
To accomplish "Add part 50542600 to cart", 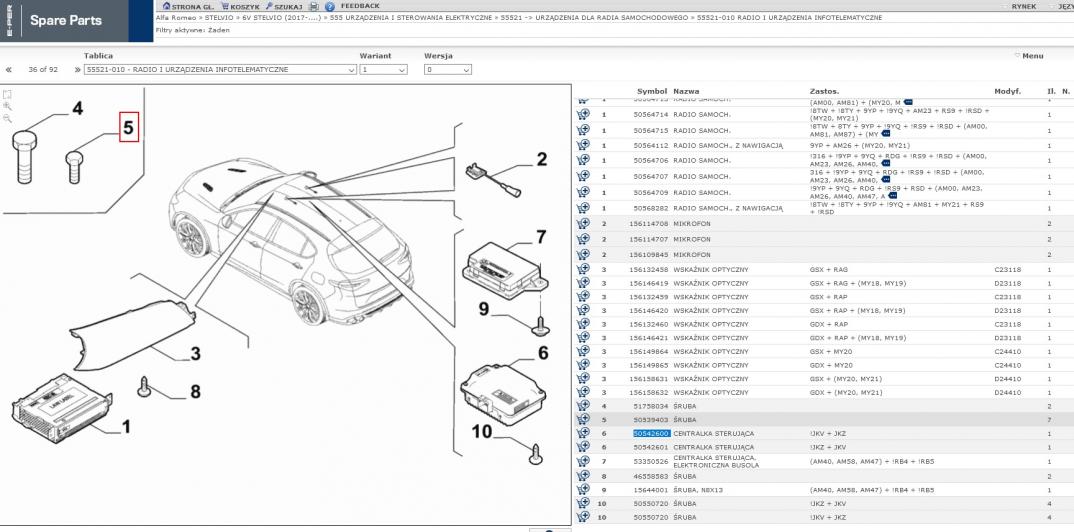I will coord(583,433).
